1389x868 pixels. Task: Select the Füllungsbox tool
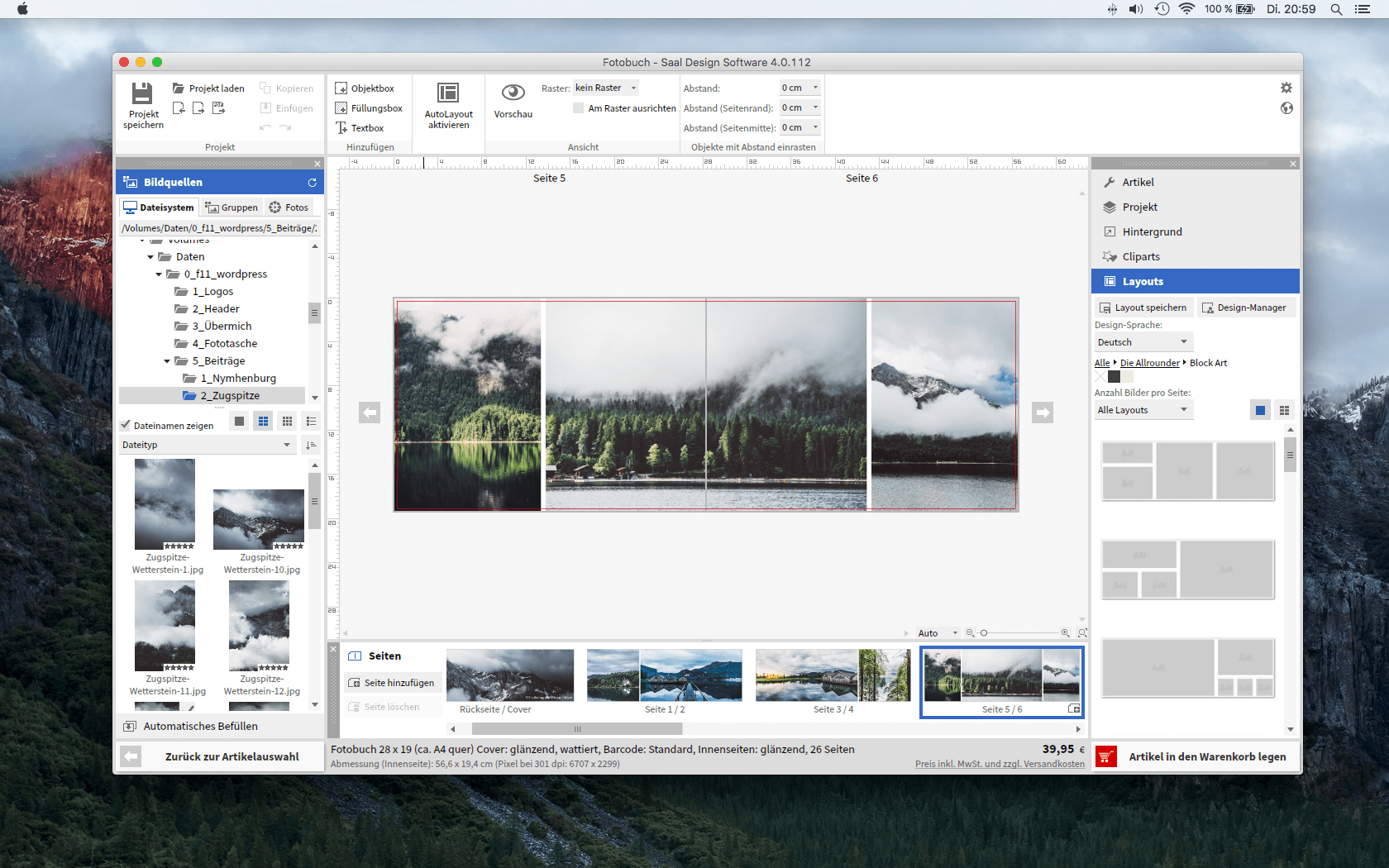(x=369, y=107)
